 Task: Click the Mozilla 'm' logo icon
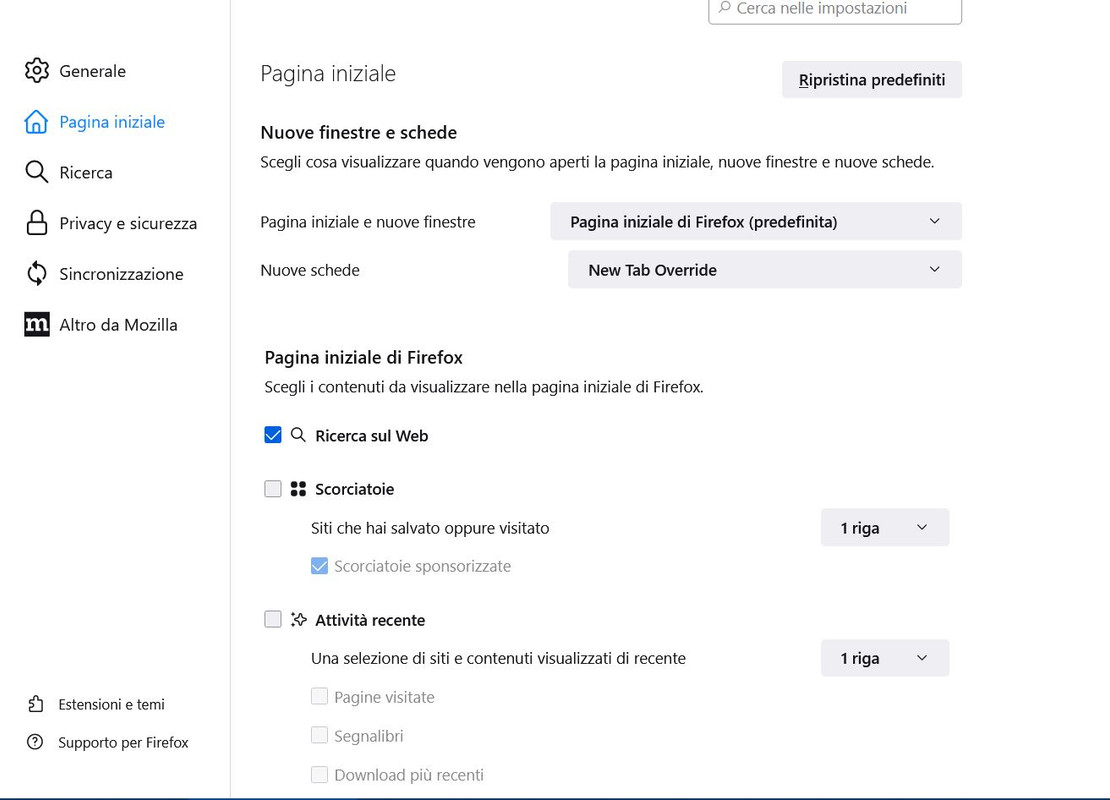click(x=37, y=324)
